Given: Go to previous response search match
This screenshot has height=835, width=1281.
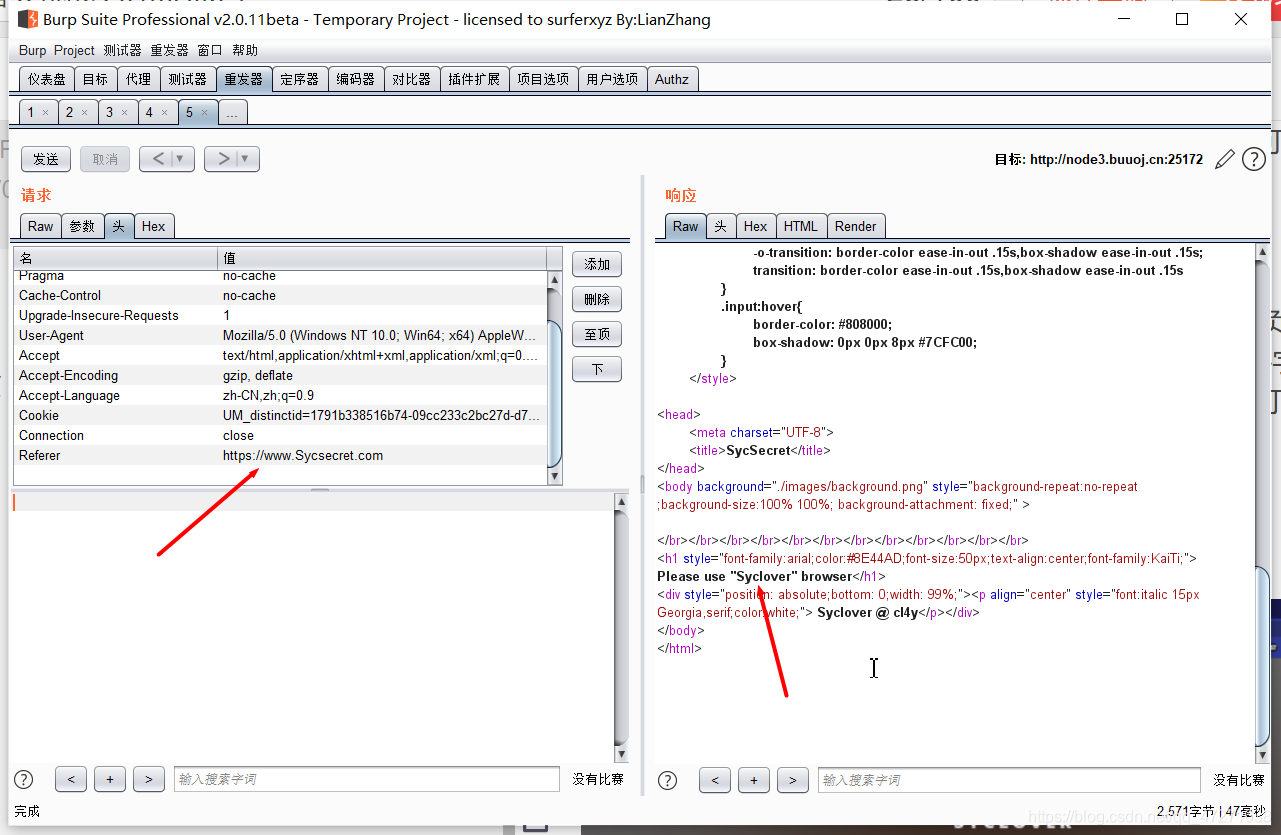Looking at the screenshot, I should pyautogui.click(x=715, y=780).
